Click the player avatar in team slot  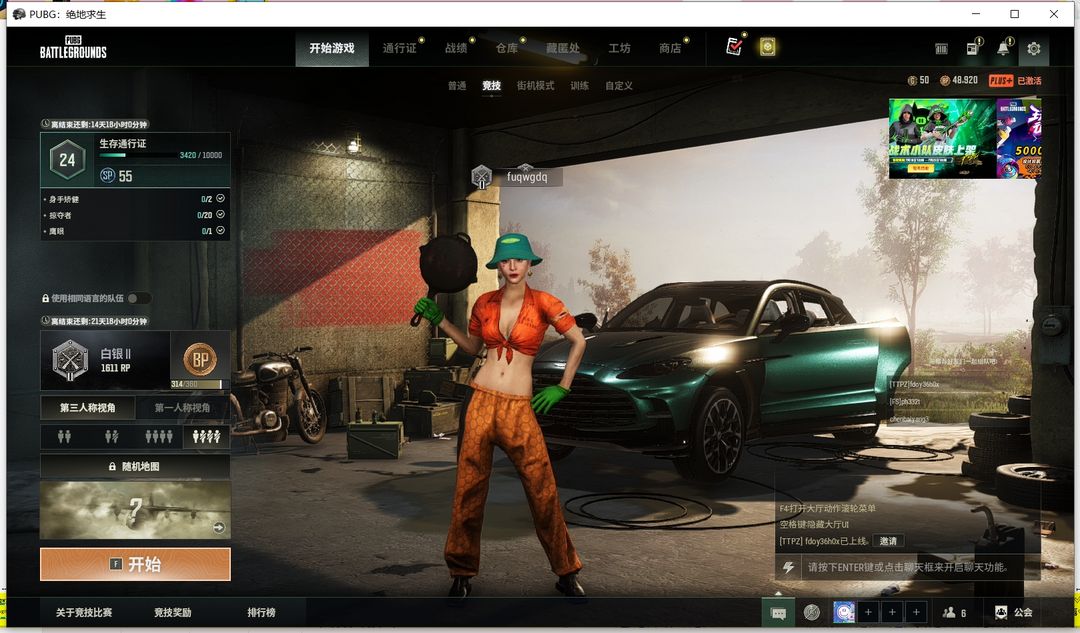844,612
